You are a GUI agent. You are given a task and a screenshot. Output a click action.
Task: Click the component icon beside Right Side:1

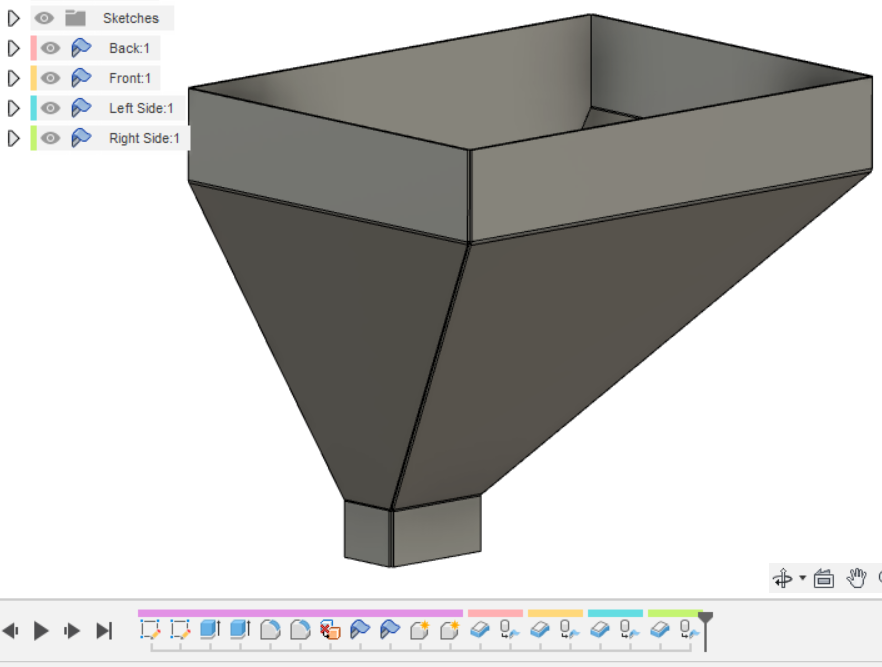(79, 138)
